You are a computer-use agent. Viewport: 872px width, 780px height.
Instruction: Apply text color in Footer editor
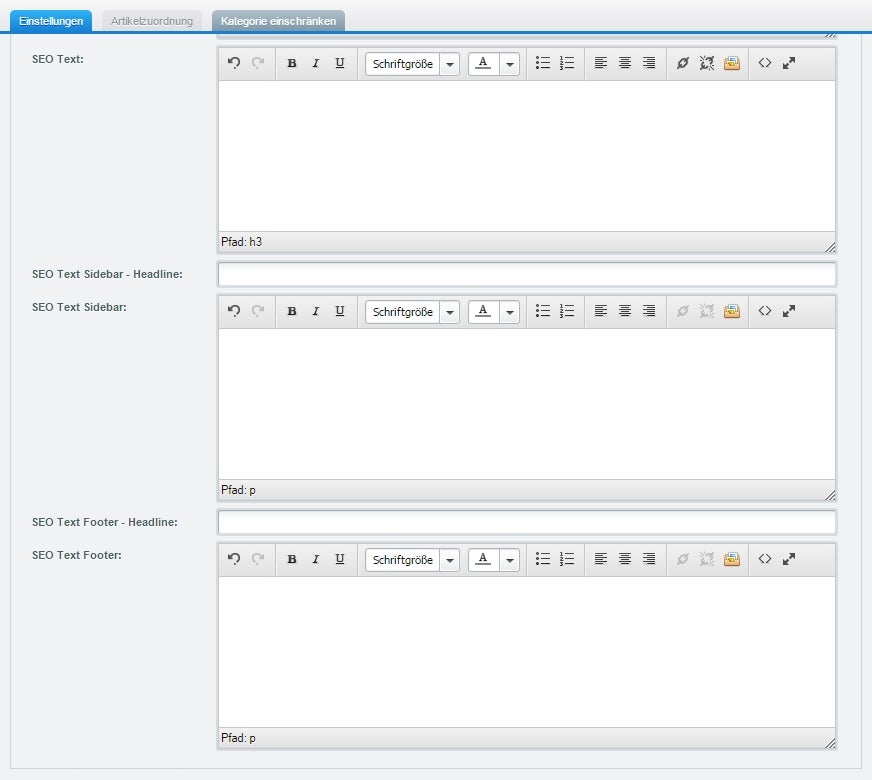[483, 559]
